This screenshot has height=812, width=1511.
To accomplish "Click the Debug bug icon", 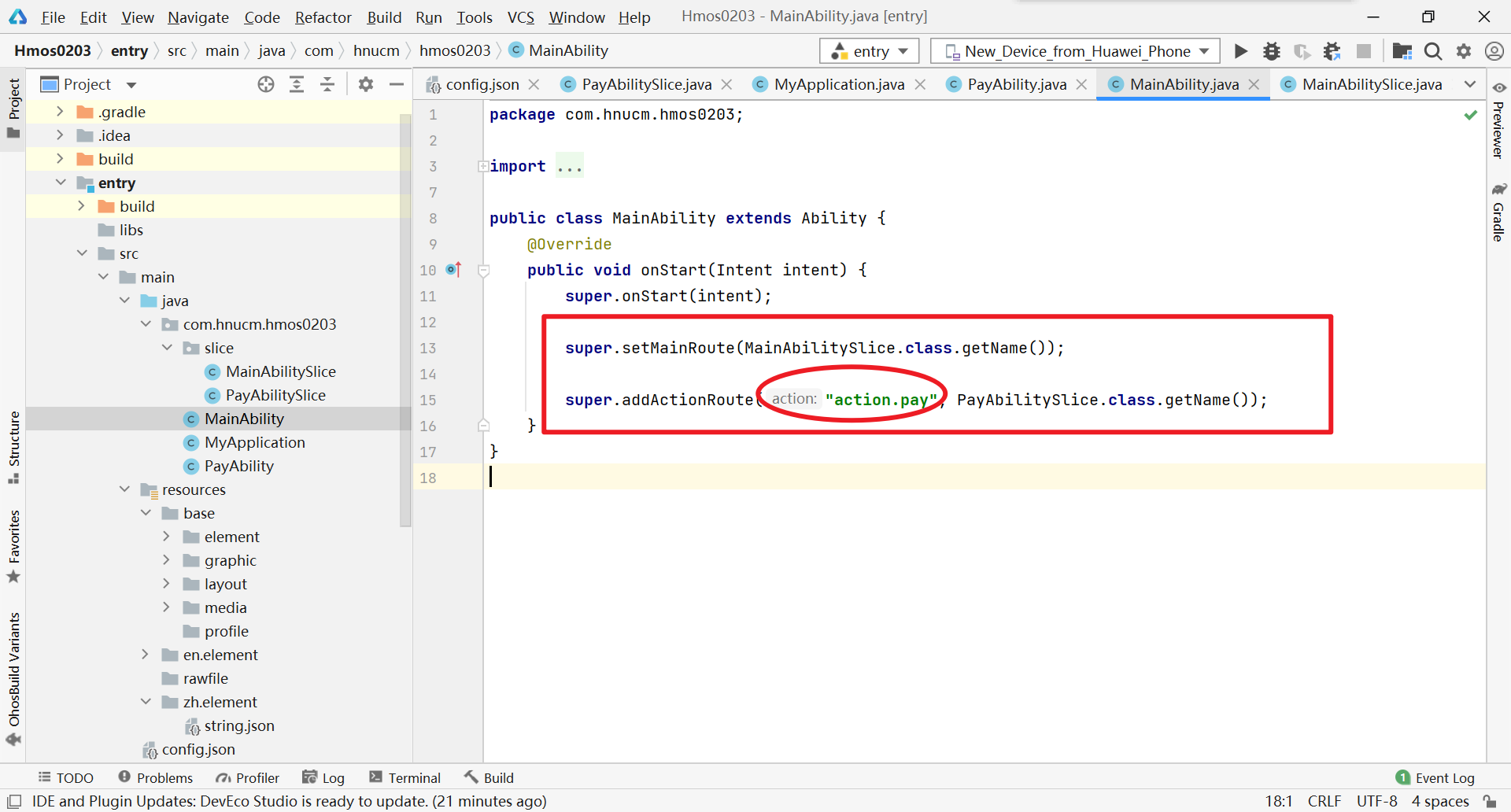I will (1272, 51).
